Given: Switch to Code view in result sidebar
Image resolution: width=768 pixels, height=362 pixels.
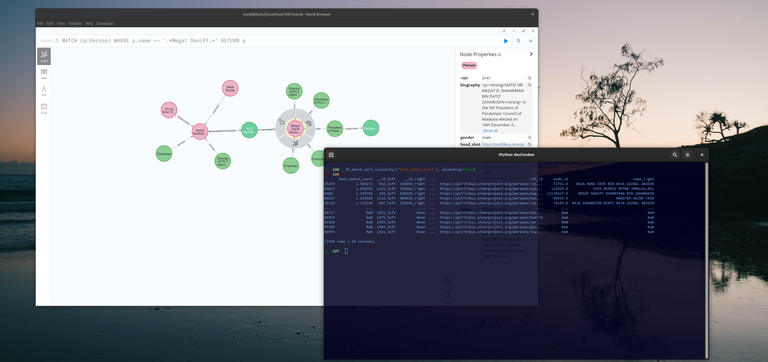Looking at the screenshot, I should coord(44,108).
